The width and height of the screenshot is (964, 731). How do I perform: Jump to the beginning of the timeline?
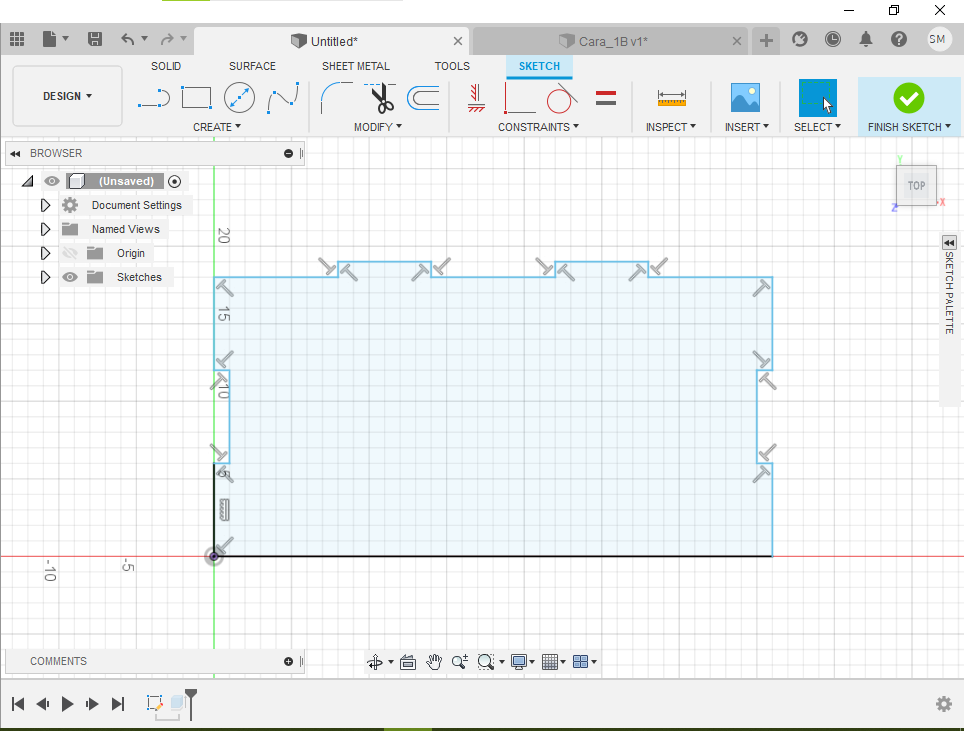18,704
